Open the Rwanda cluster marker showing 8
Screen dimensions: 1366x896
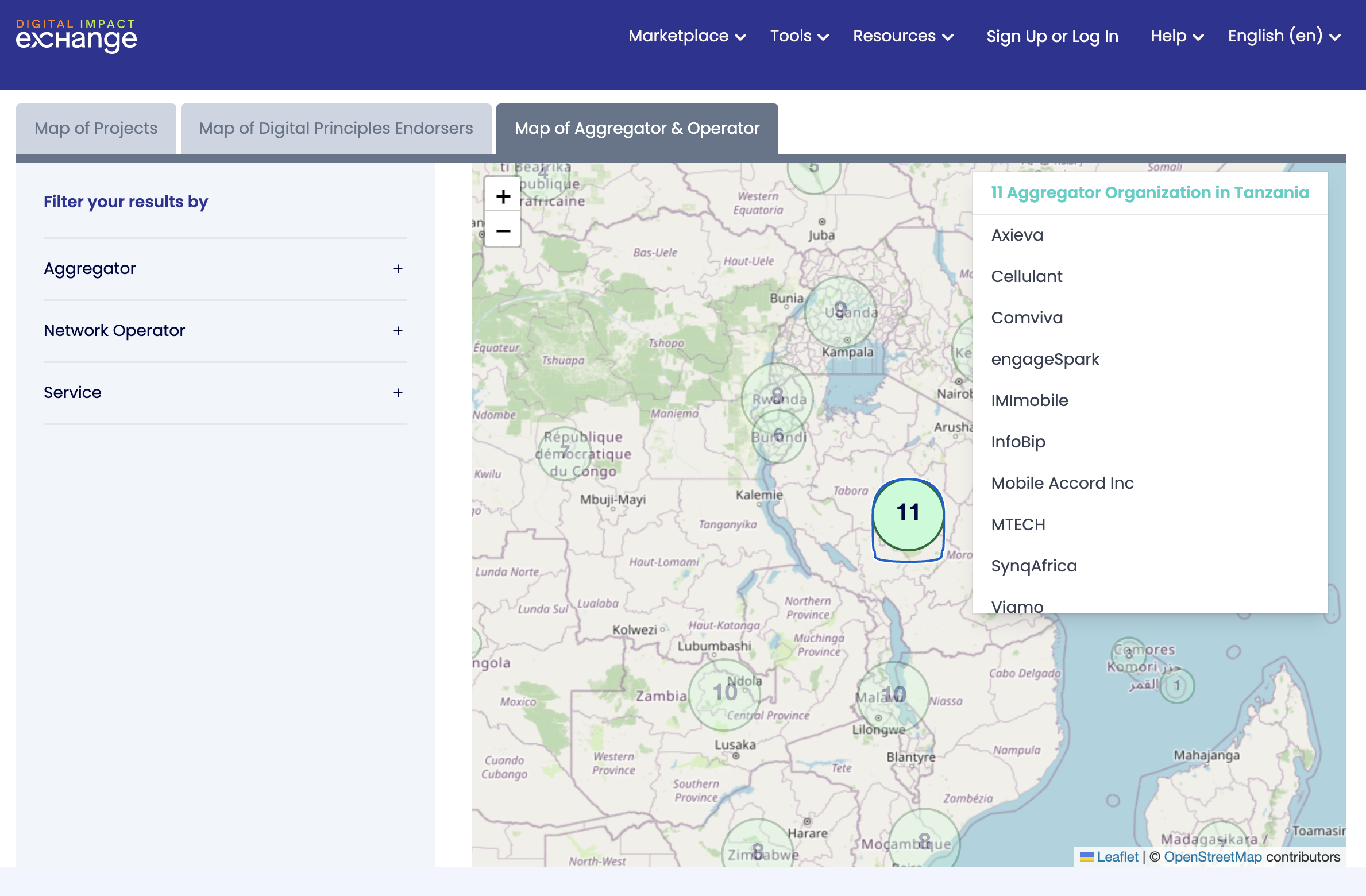click(x=777, y=398)
